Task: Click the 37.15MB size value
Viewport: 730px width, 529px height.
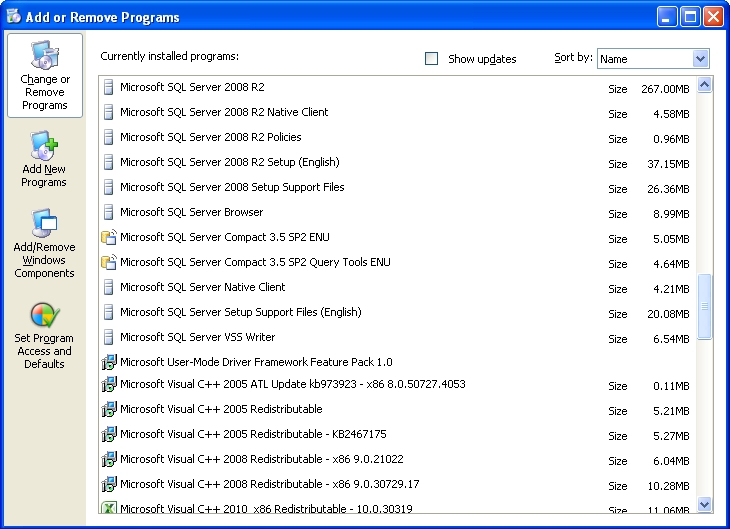Action: click(668, 164)
